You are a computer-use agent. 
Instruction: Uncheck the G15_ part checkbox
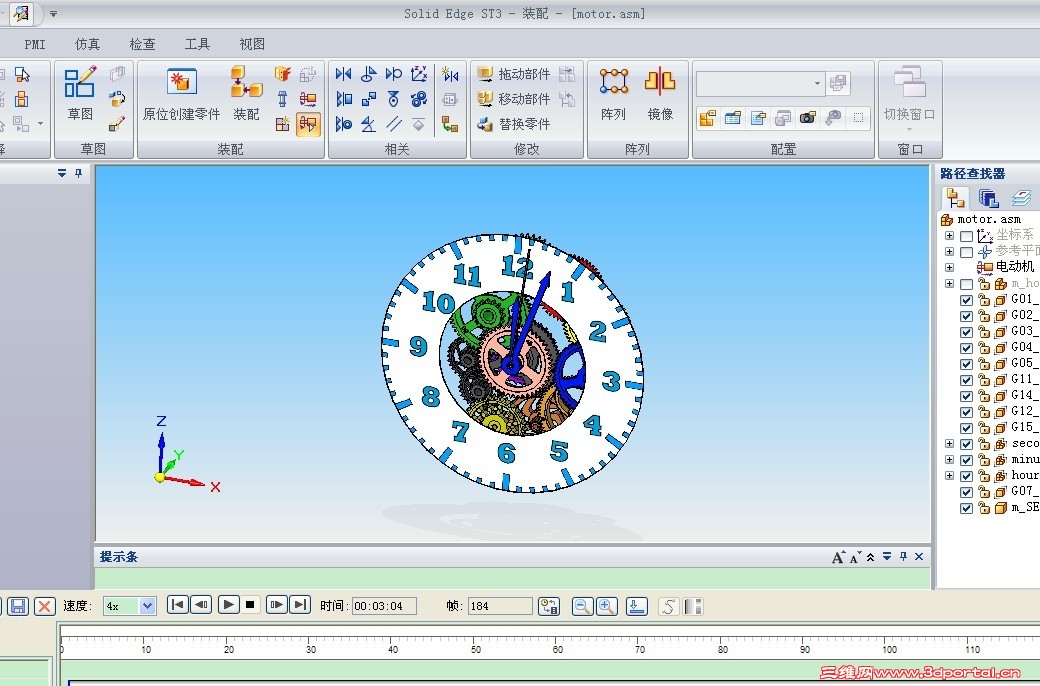point(966,428)
